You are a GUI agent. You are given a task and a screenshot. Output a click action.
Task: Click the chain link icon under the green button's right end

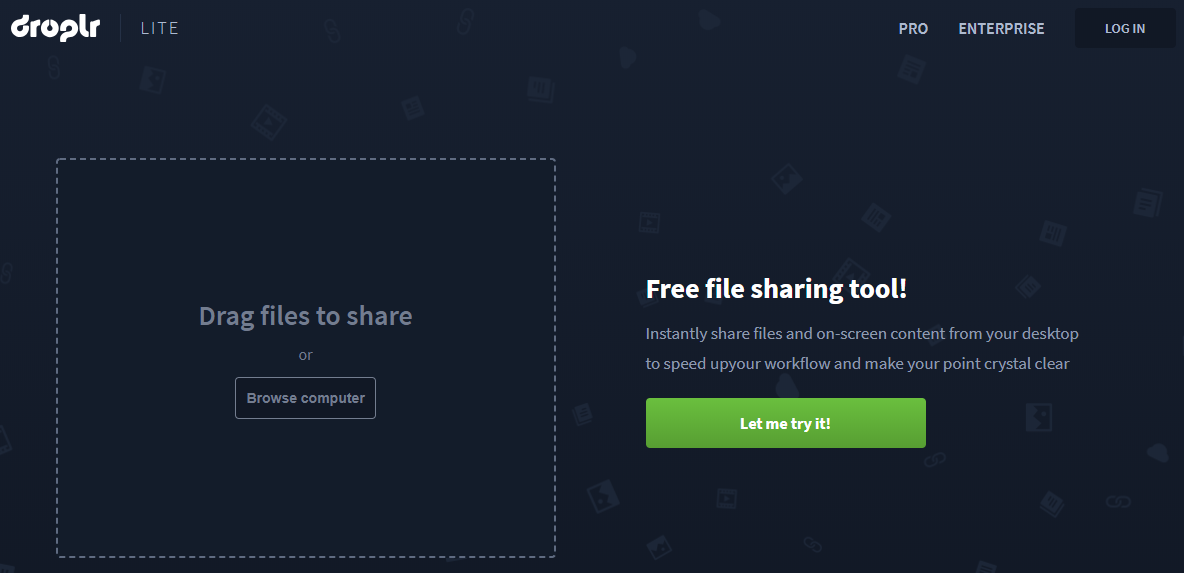(935, 458)
